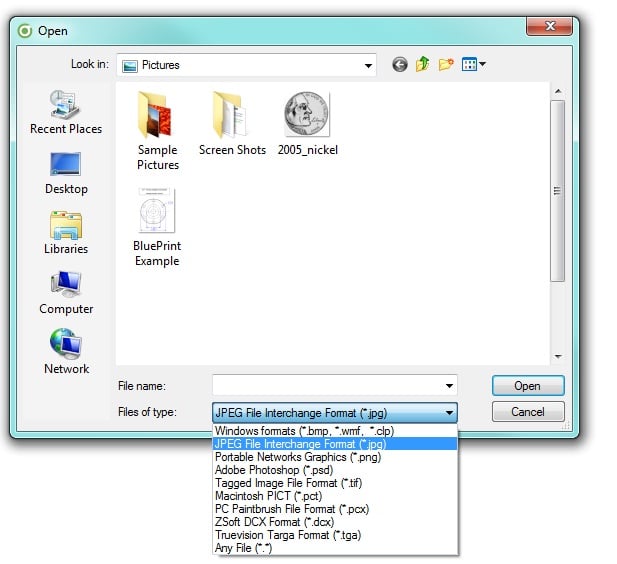Select Adobe Photoshop (*.psd) from list
The image size is (617, 564).
coord(272,470)
